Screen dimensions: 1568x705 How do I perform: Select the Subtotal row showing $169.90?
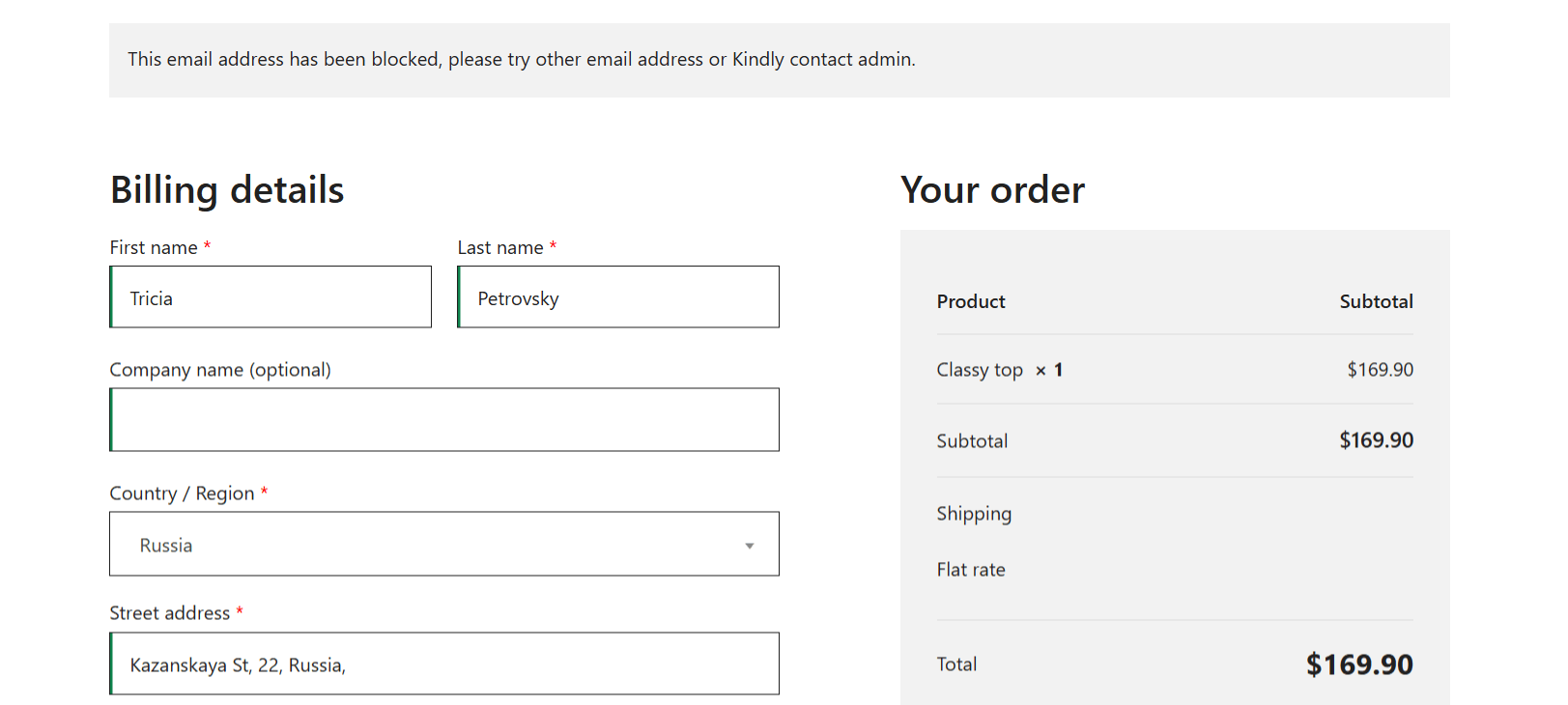click(972, 440)
